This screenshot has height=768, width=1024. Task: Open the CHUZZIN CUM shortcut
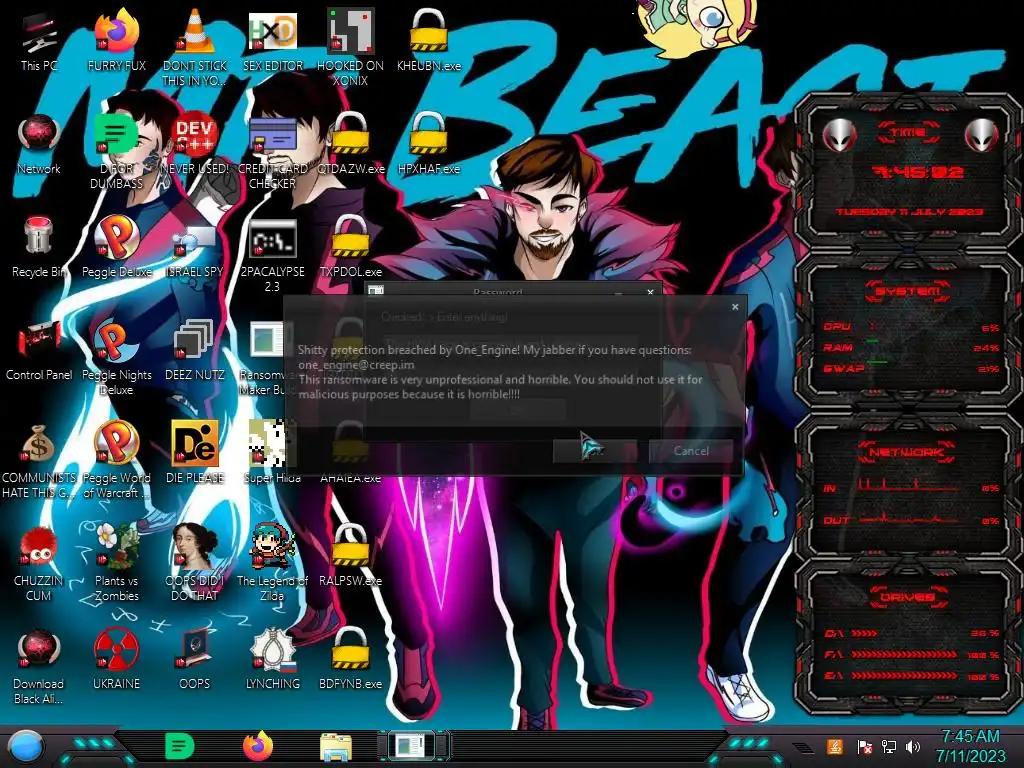[x=39, y=564]
